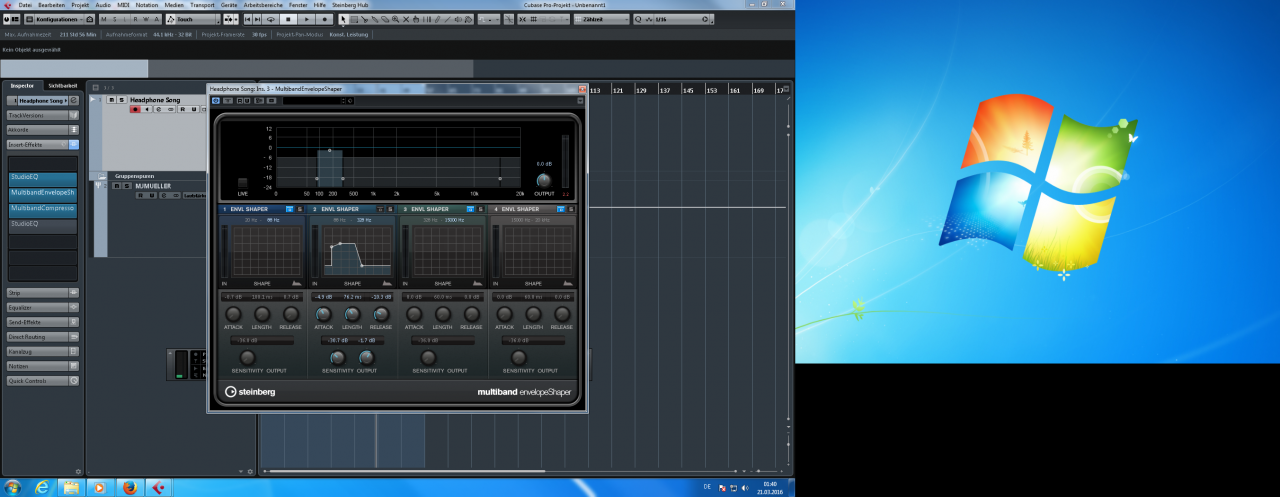Solo the MJMUELLER group track
1280x497 pixels.
(x=126, y=185)
